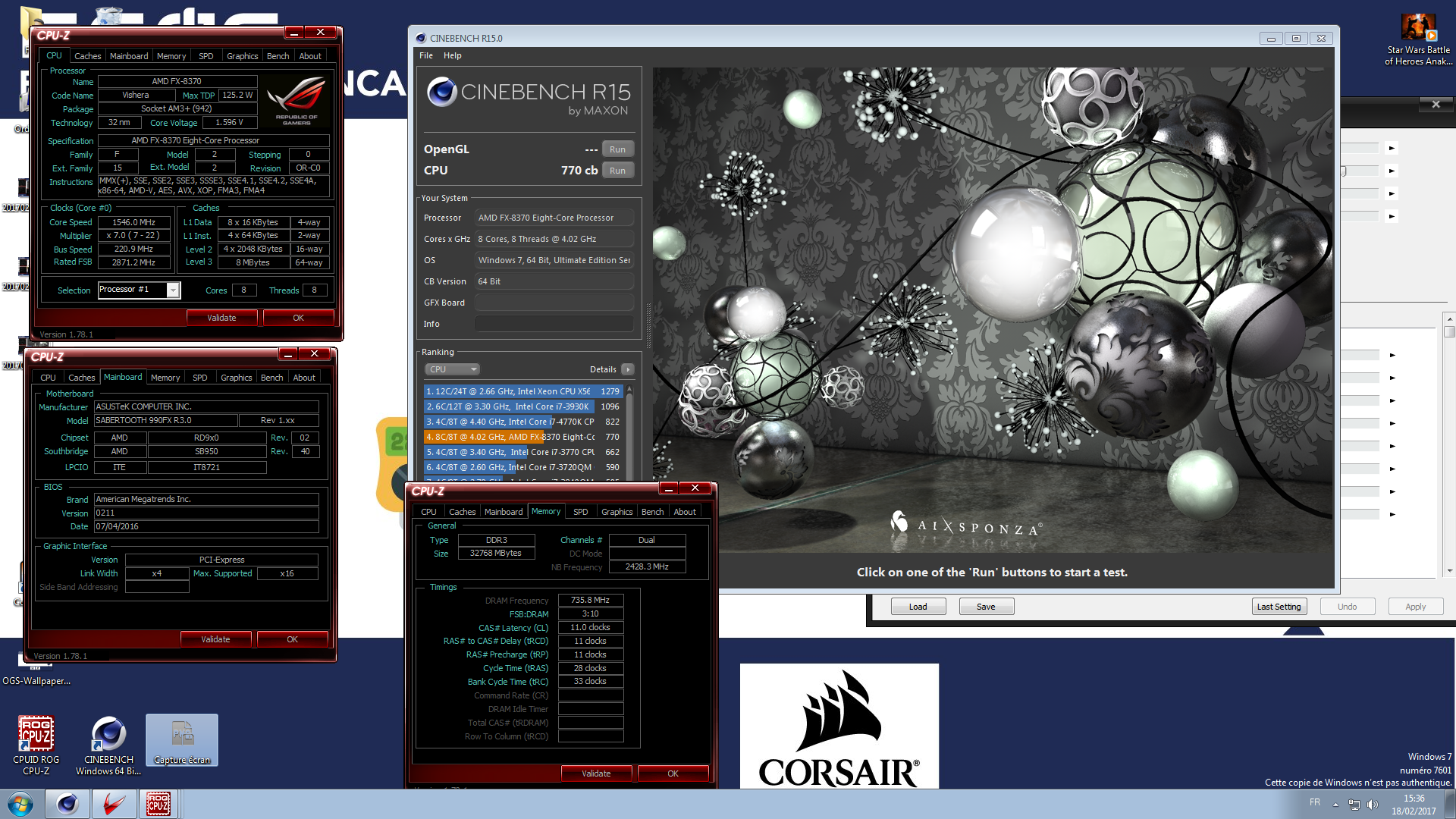Open the Windows Start menu orb
Viewport: 1456px width, 819px height.
coord(20,804)
